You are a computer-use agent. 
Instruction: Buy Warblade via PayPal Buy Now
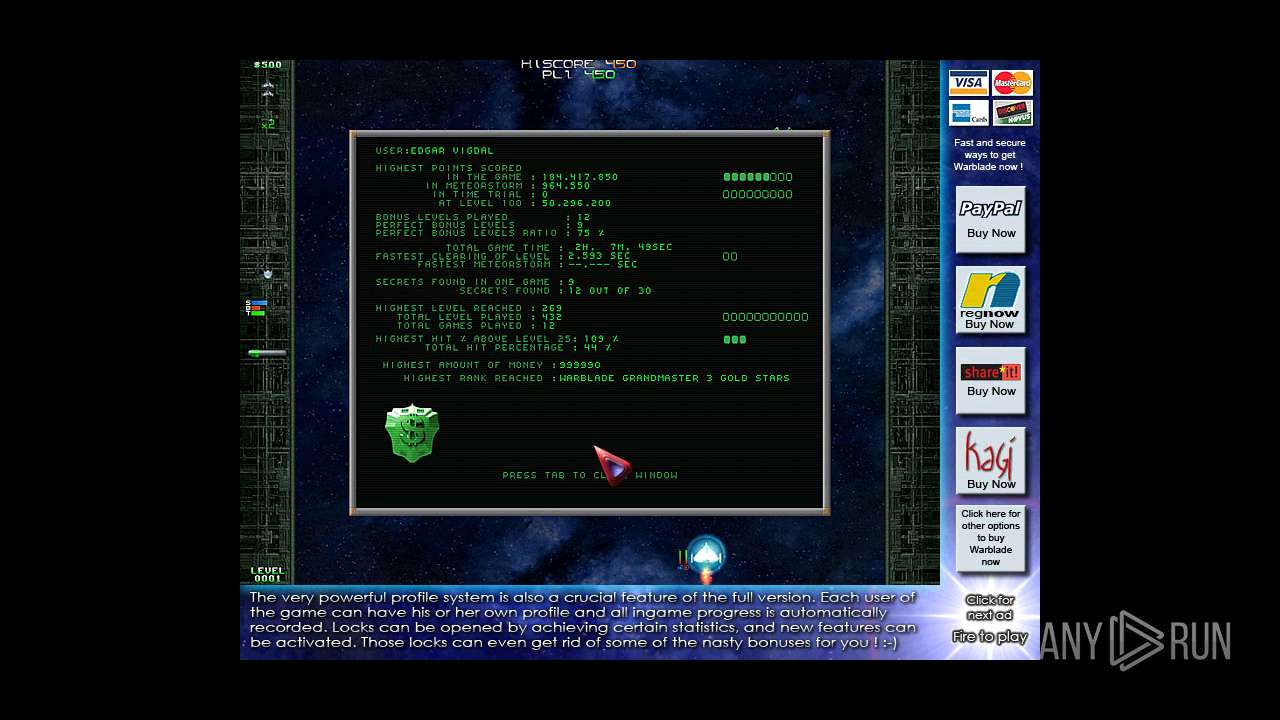click(990, 219)
